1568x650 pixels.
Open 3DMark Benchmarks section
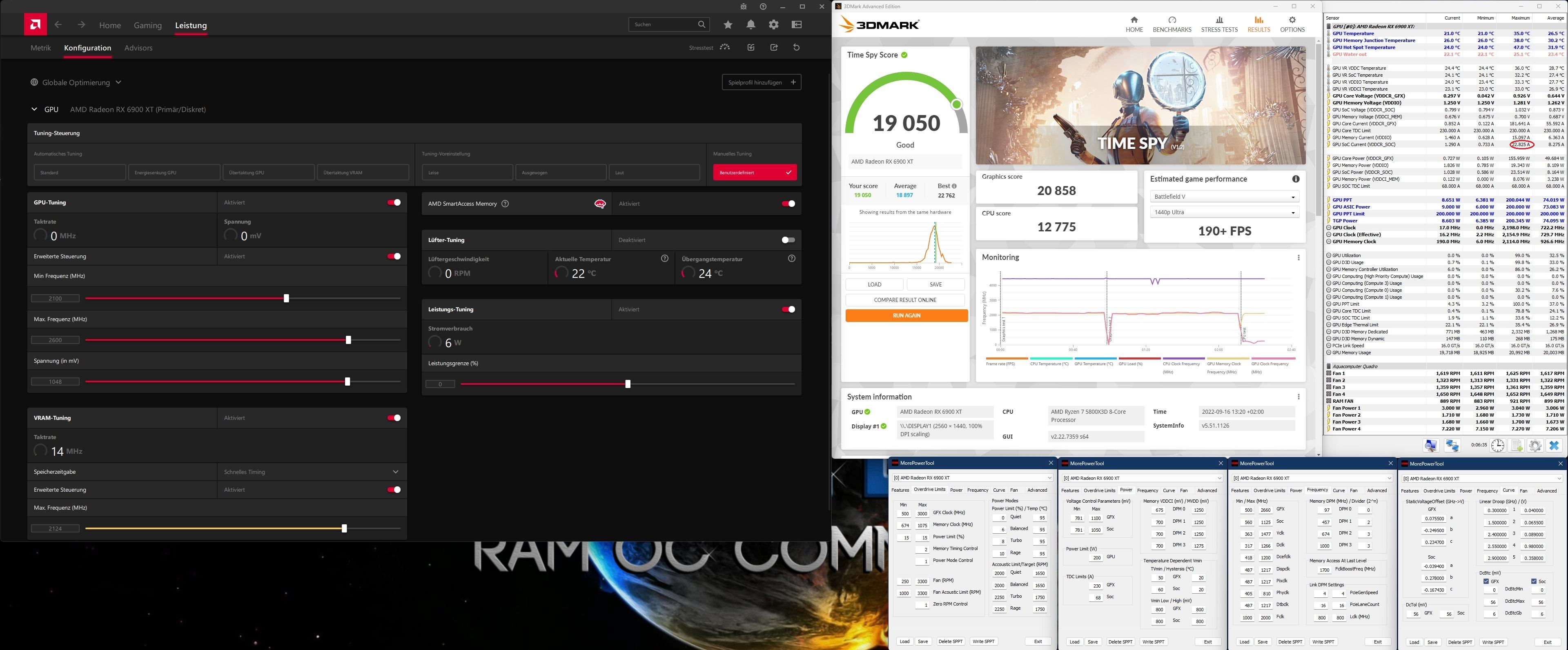[x=1172, y=24]
